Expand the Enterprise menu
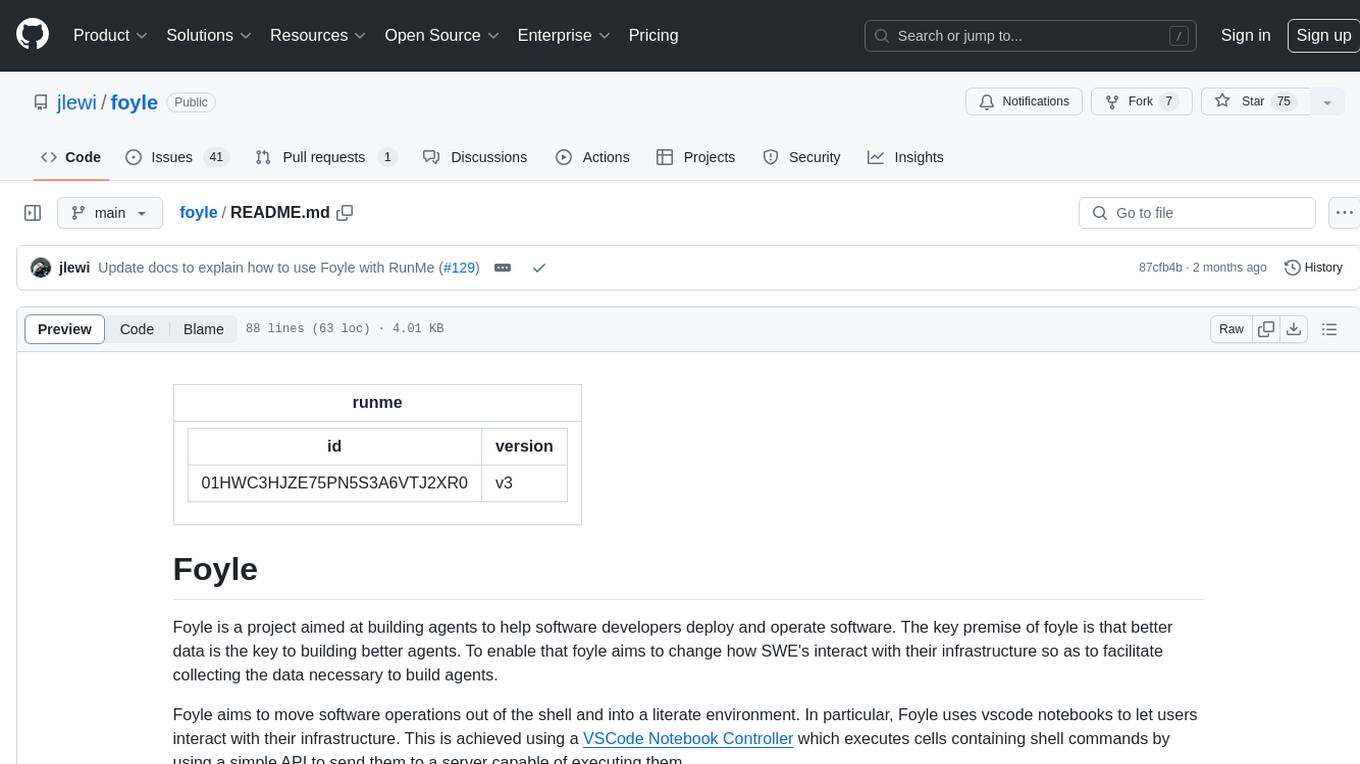 click(564, 35)
